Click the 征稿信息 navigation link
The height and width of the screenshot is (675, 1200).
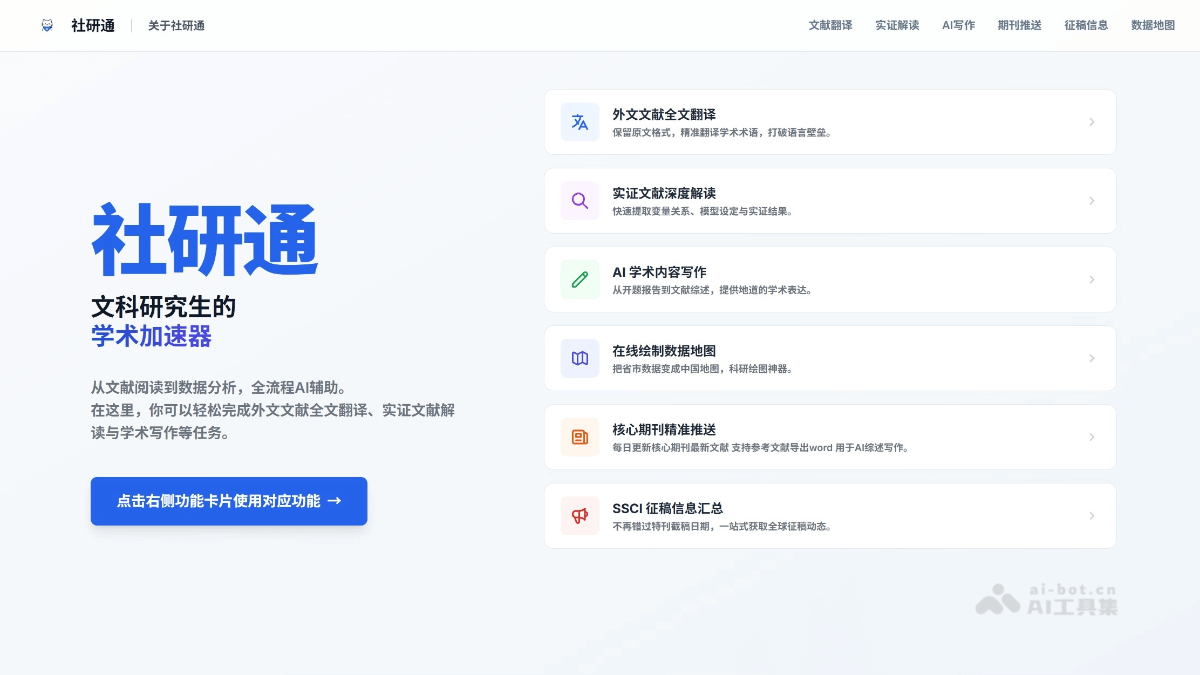click(1086, 26)
